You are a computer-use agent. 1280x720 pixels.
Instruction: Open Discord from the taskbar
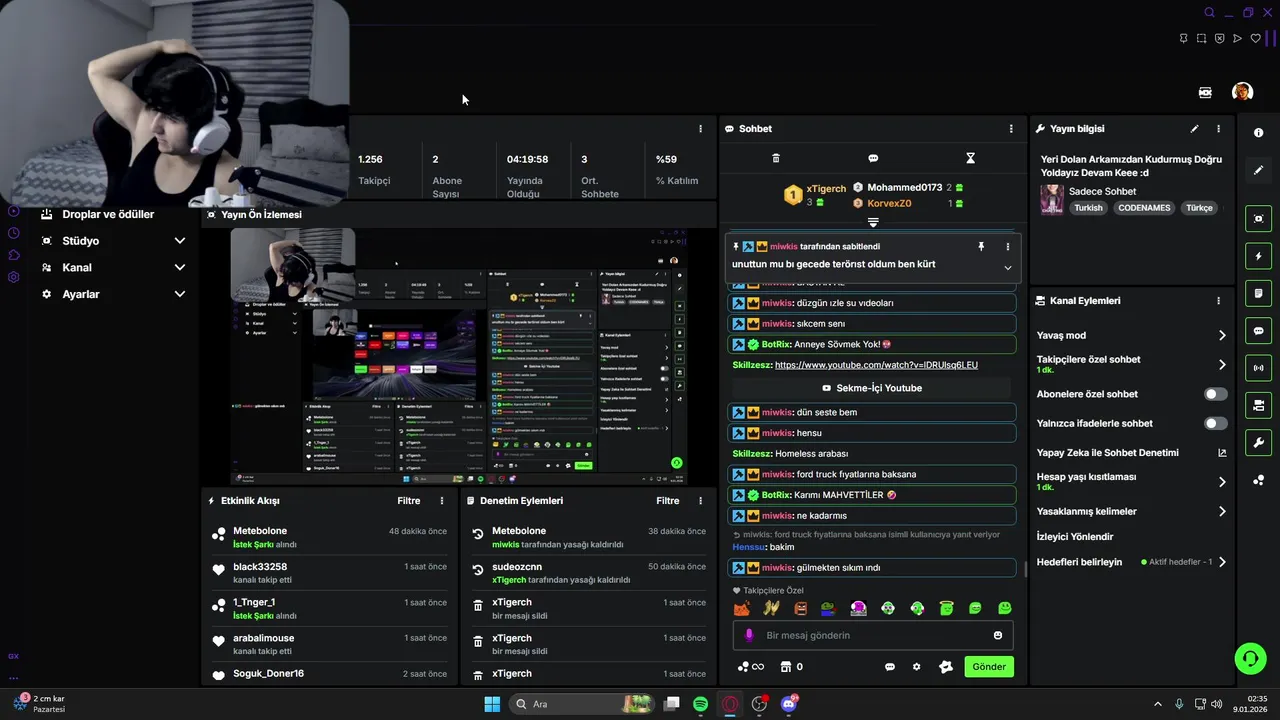(789, 704)
